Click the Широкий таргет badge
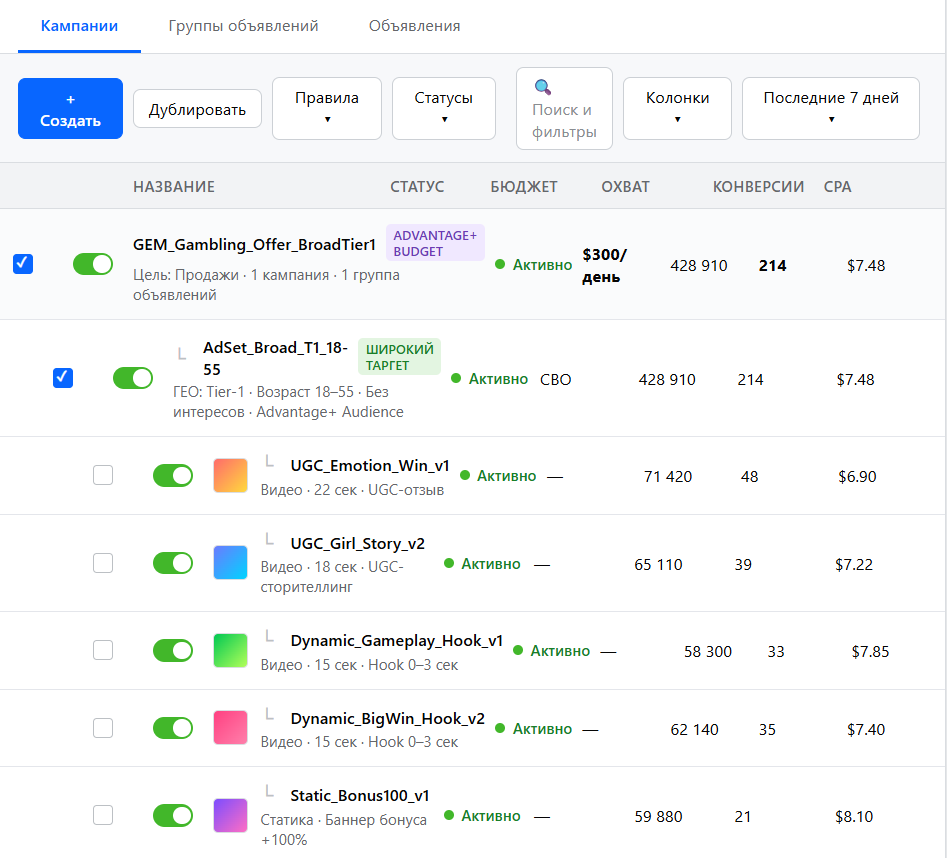 (x=399, y=357)
